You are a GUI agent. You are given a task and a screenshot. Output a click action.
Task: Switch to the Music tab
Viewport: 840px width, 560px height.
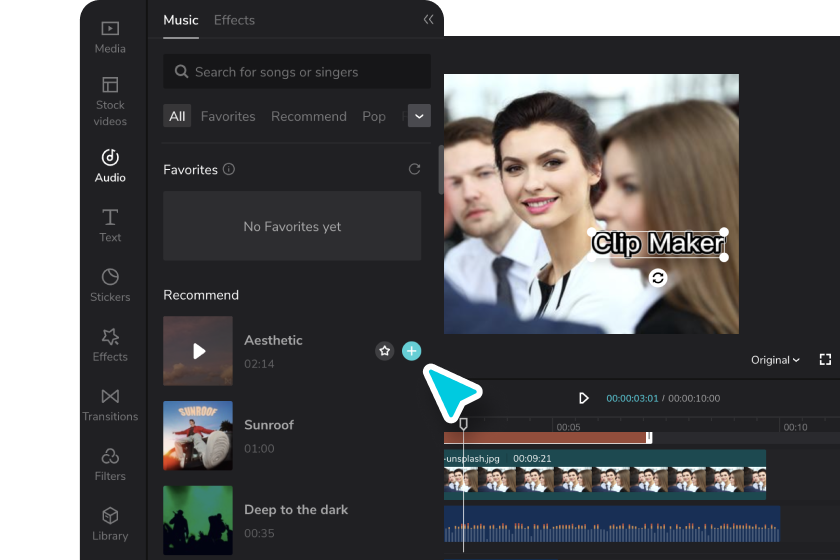pyautogui.click(x=181, y=20)
